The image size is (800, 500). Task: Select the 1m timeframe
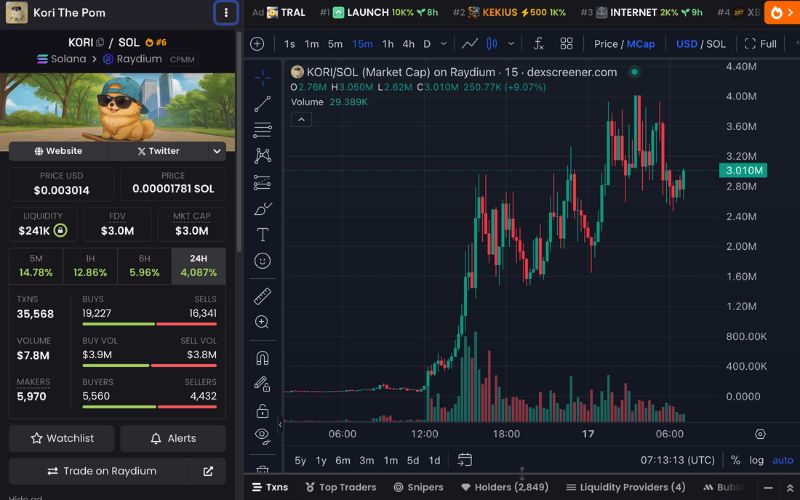(x=311, y=44)
